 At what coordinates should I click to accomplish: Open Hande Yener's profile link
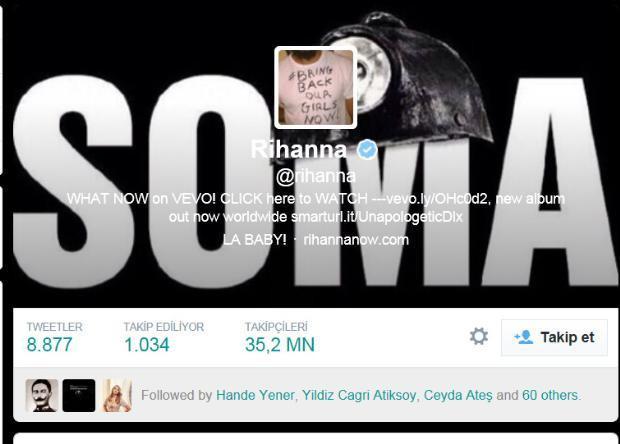pos(255,395)
